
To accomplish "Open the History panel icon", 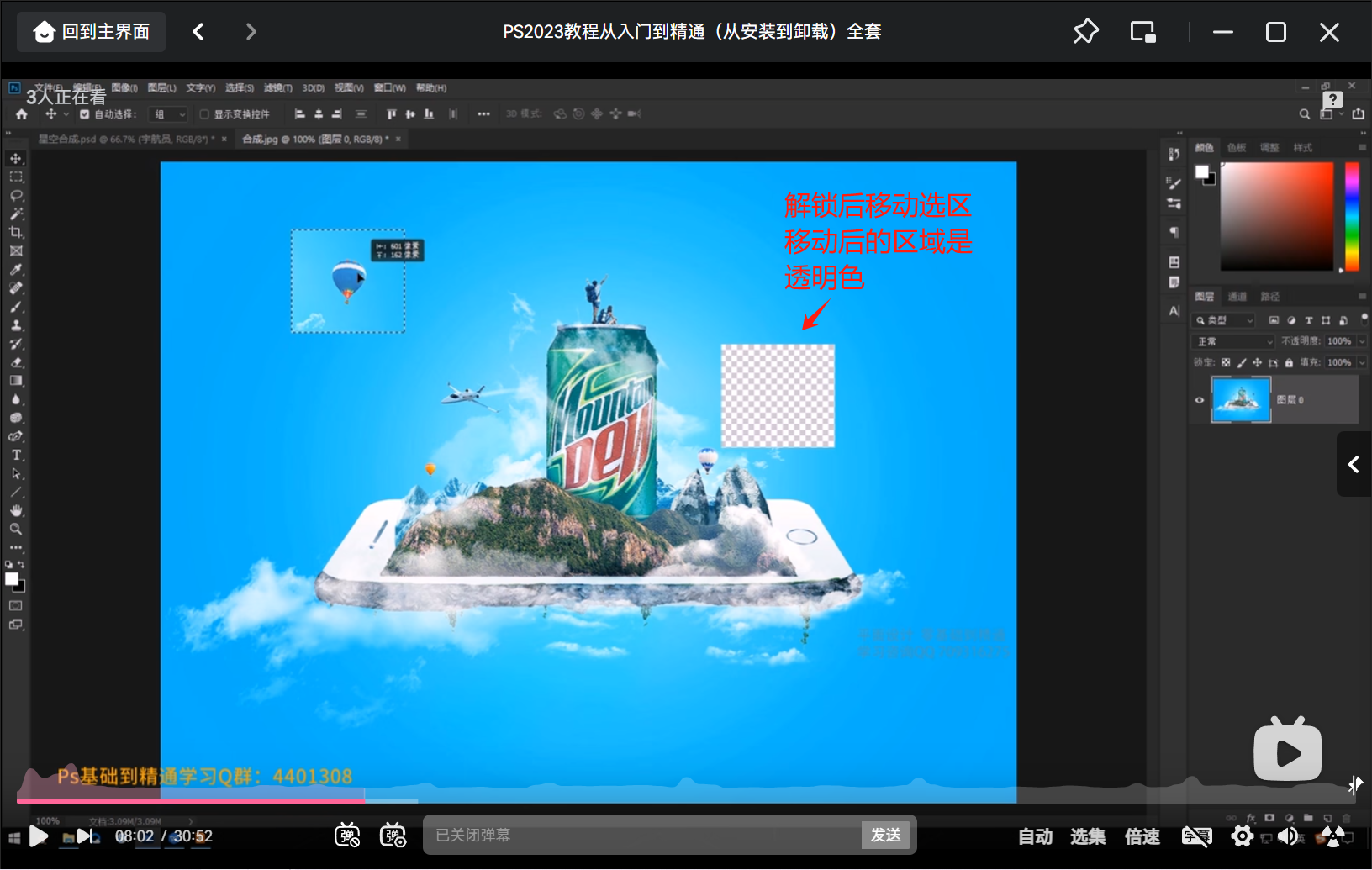I will coord(1174,153).
